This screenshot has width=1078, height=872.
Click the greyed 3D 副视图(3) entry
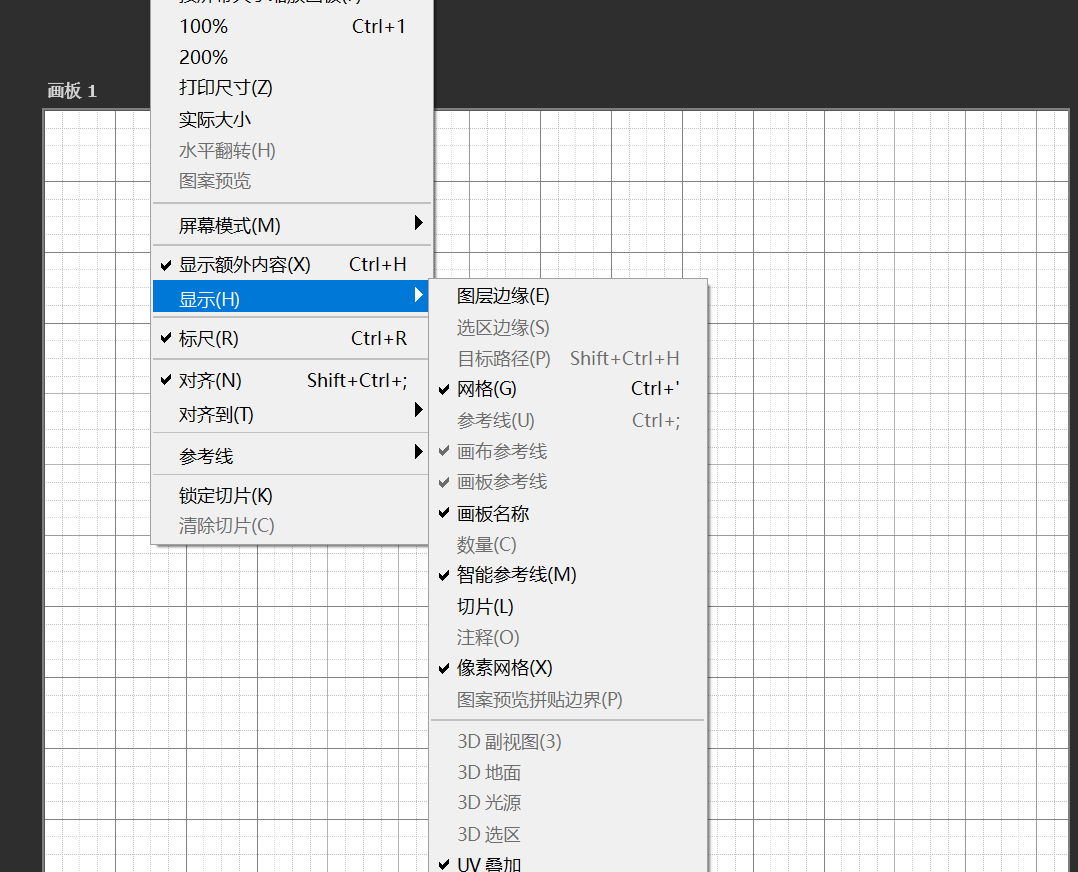[569, 741]
